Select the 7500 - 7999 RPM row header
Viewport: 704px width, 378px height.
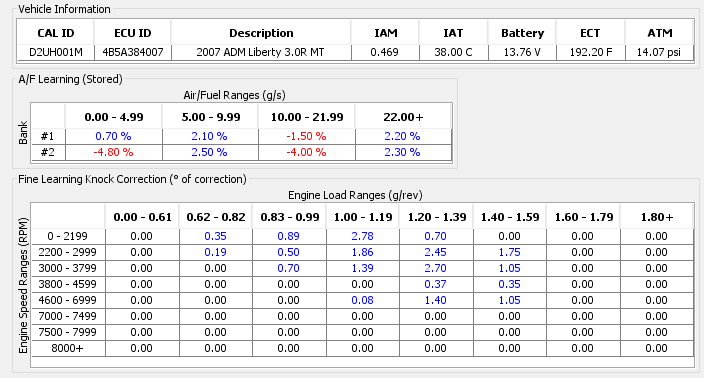pos(68,332)
